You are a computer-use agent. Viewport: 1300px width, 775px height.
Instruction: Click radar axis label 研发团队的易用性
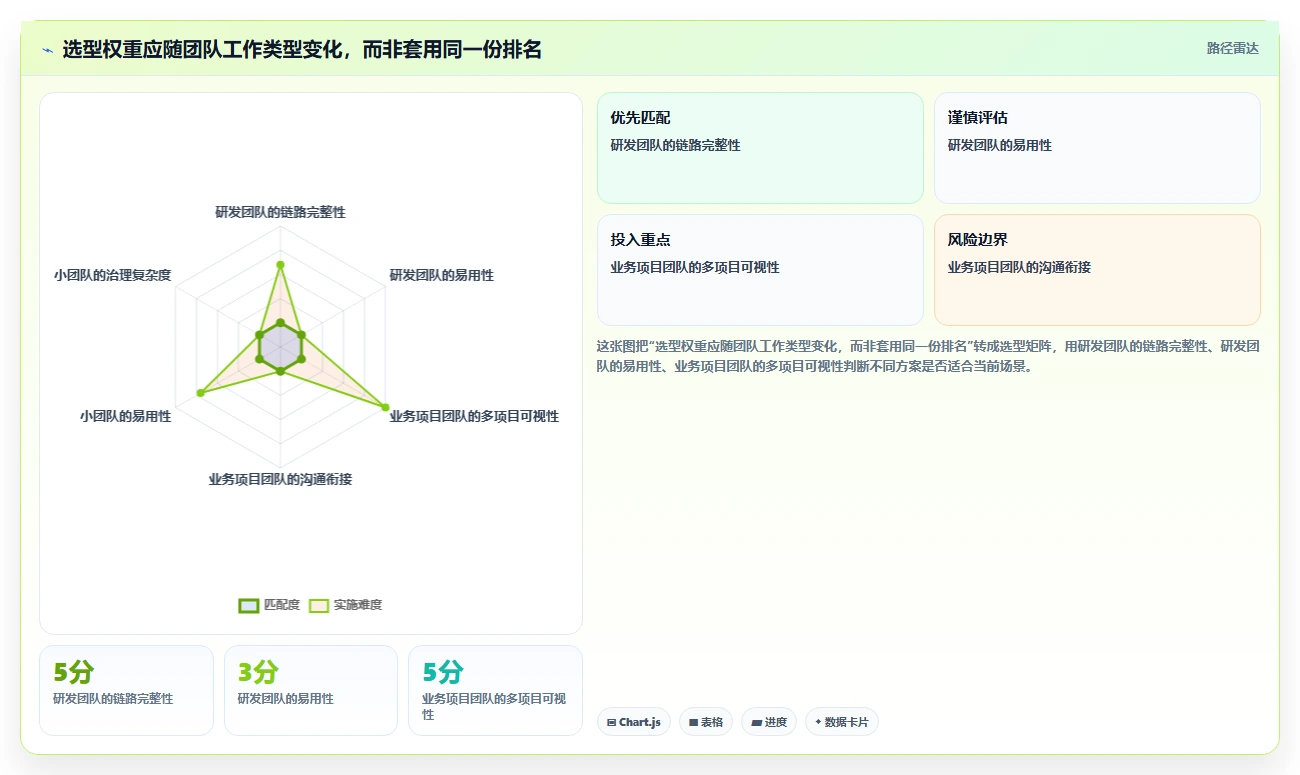(441, 275)
